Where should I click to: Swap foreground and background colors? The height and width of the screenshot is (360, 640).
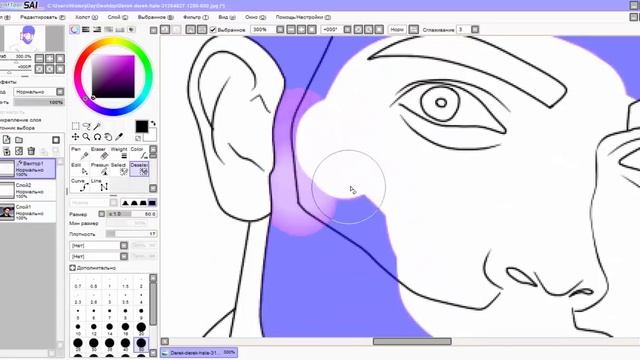click(x=153, y=123)
